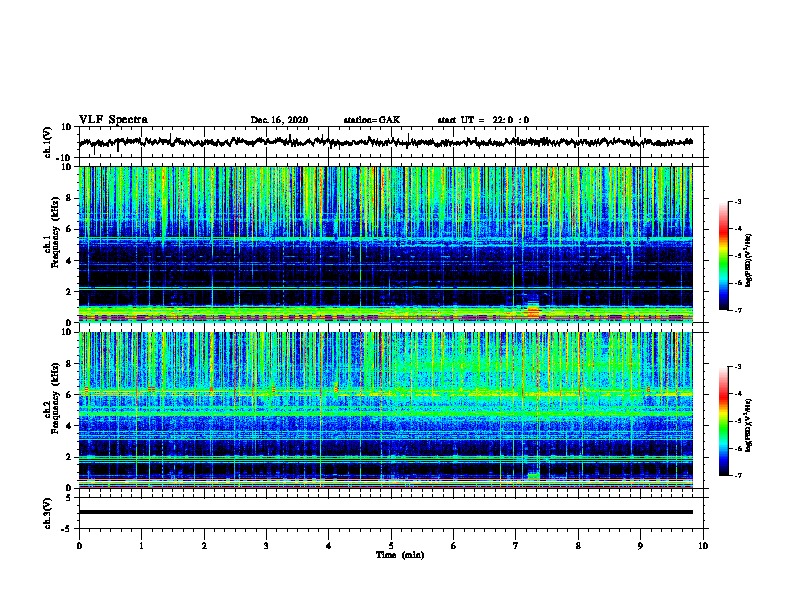
Task: Click the "4" kHz tick of the ch.1 spectrogram
Action: (x=69, y=261)
